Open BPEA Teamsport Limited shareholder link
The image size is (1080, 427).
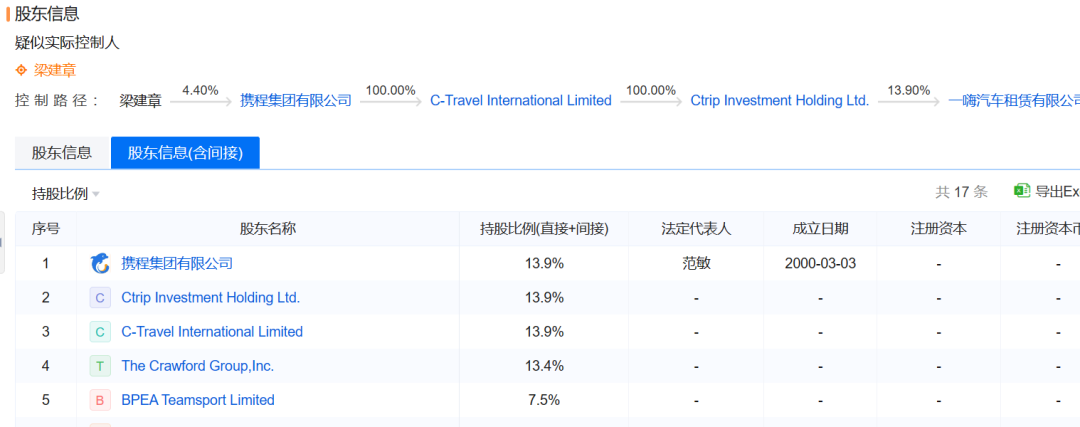pyautogui.click(x=198, y=400)
